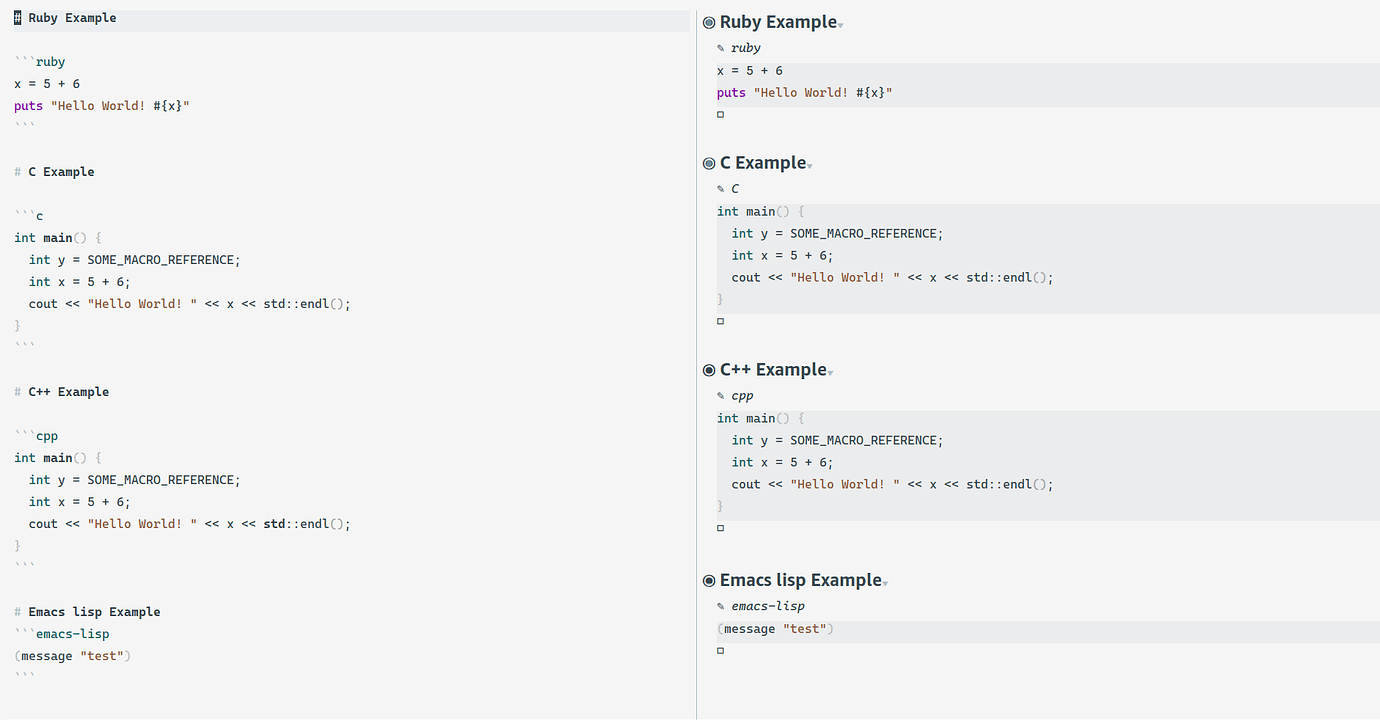This screenshot has width=1380, height=720.
Task: Click the pencil icon next to the ruby label
Action: (x=721, y=47)
